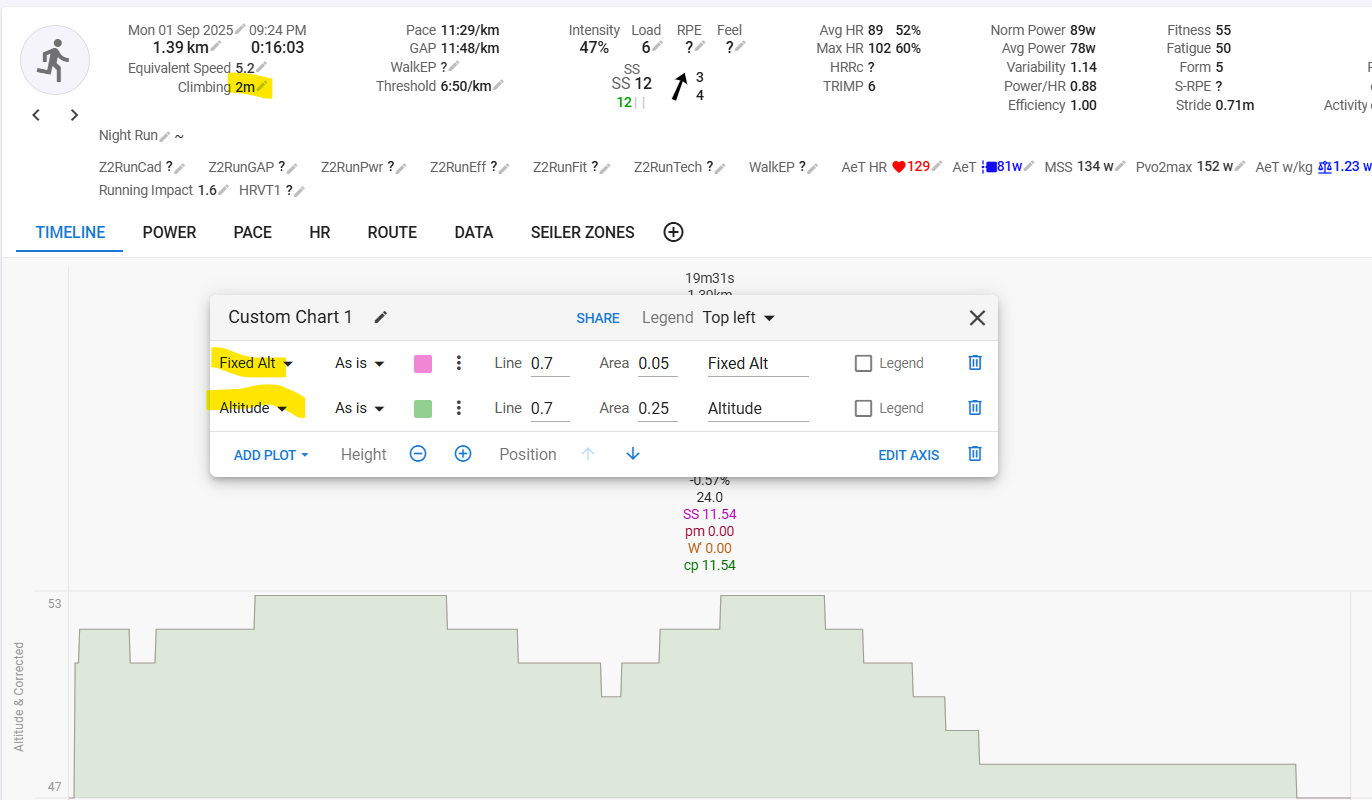1372x800 pixels.
Task: Delete the Altitude plot row
Action: tap(975, 408)
